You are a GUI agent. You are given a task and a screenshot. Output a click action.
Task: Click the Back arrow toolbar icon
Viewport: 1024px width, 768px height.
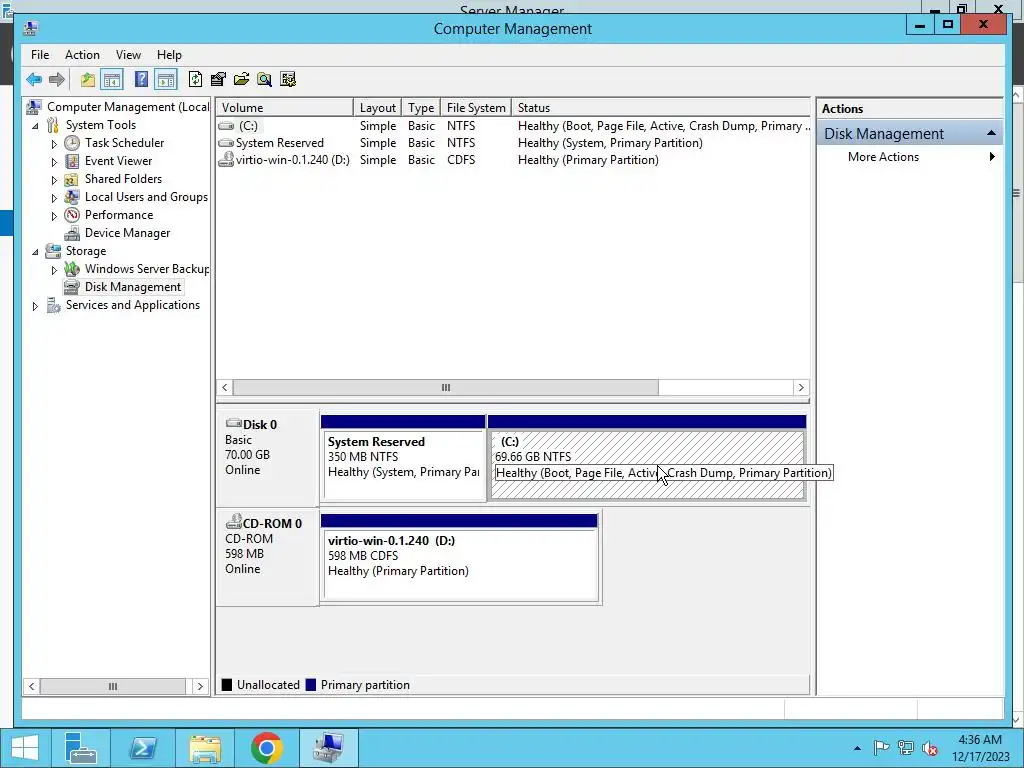(34, 80)
